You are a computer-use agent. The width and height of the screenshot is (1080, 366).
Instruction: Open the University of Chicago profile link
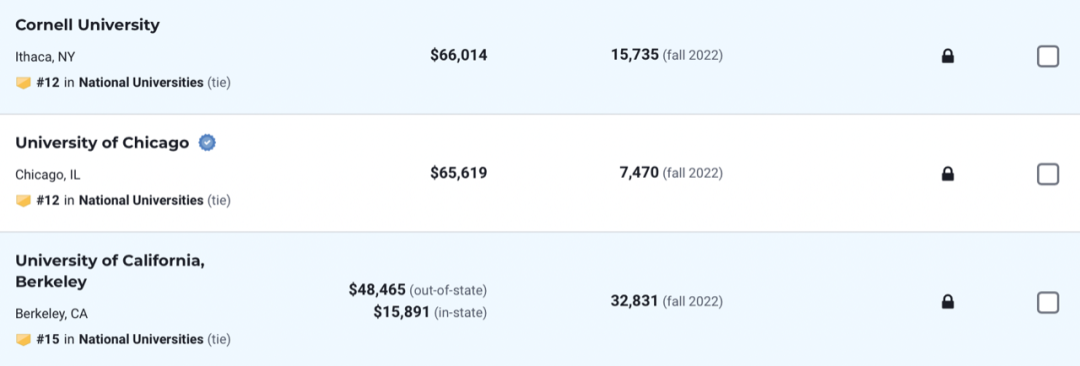102,143
